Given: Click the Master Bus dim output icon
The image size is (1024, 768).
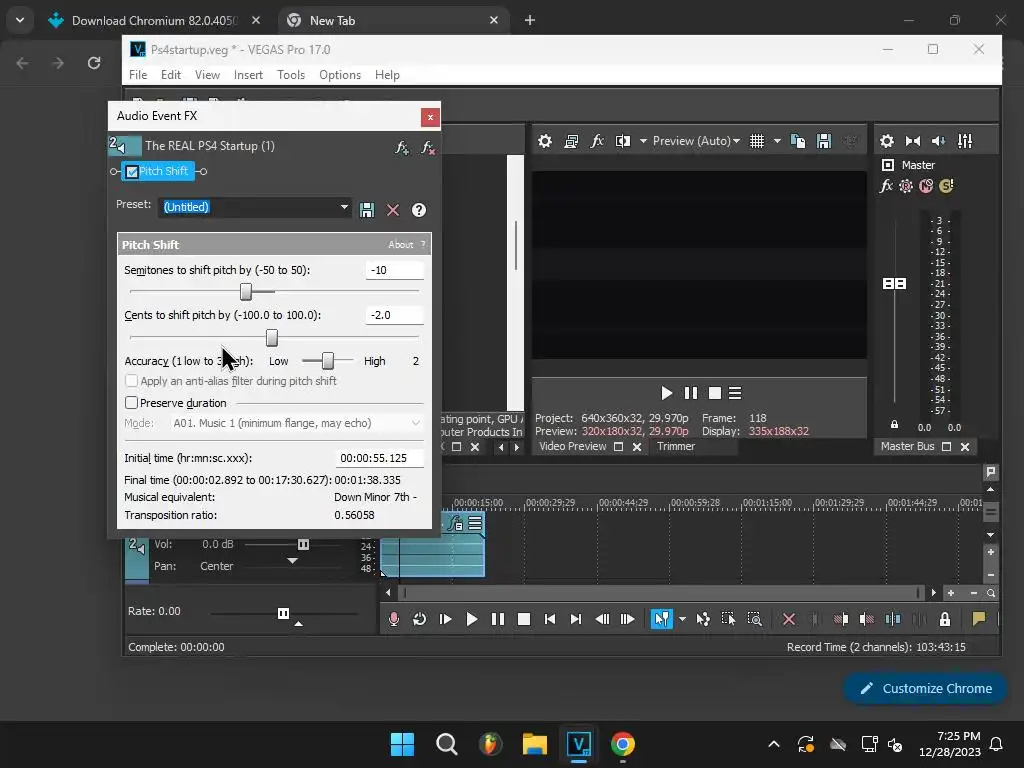Looking at the screenshot, I should [x=938, y=141].
